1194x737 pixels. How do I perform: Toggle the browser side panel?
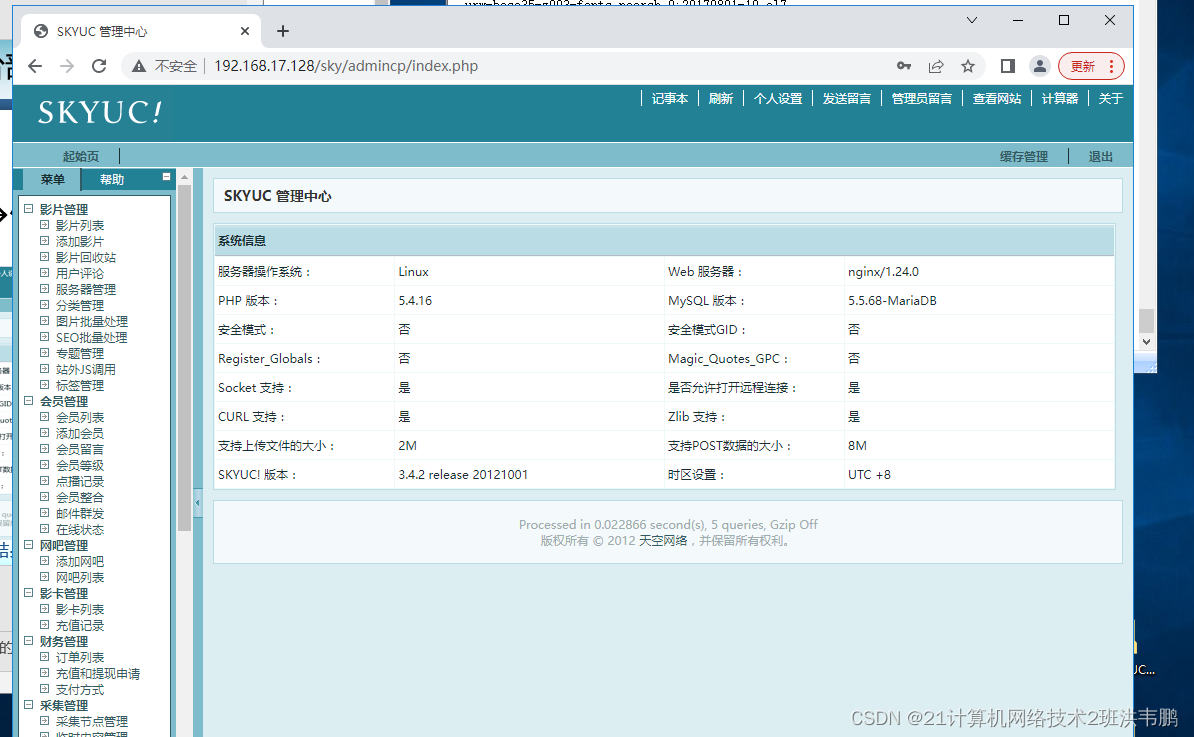click(x=1007, y=66)
